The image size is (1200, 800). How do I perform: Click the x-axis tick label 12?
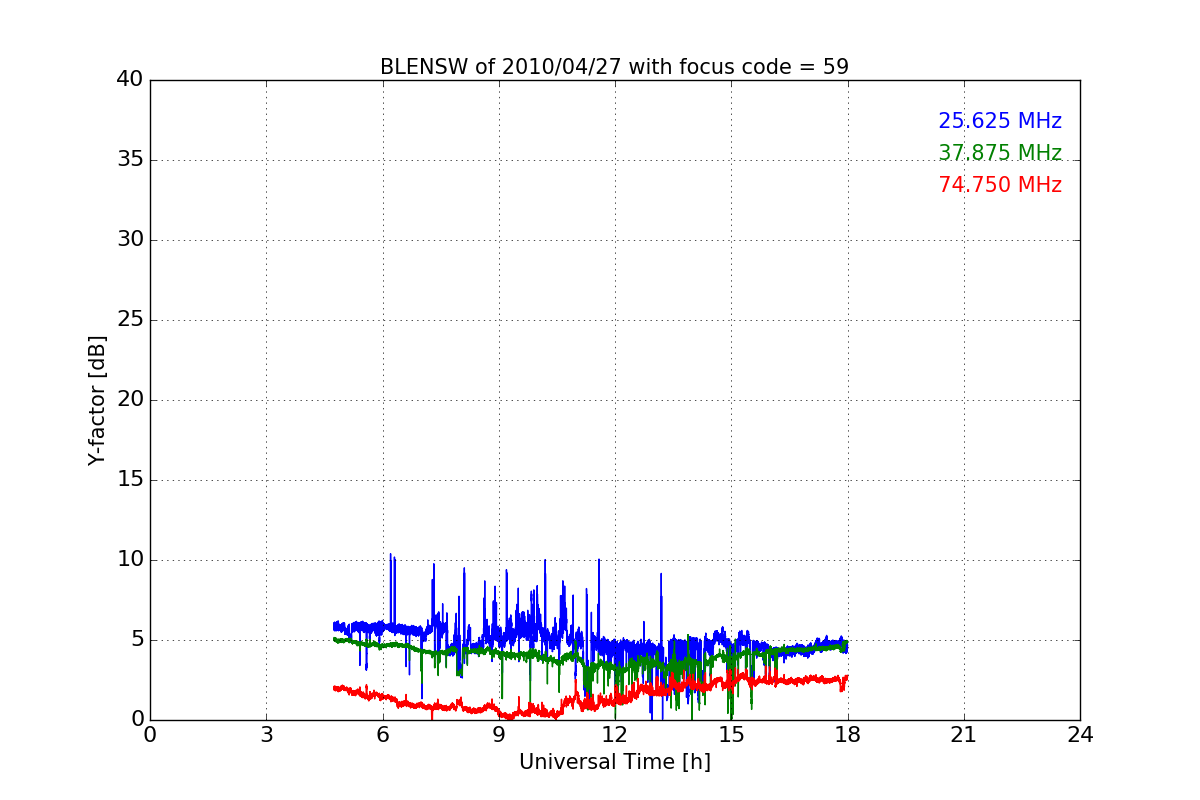pos(615,735)
